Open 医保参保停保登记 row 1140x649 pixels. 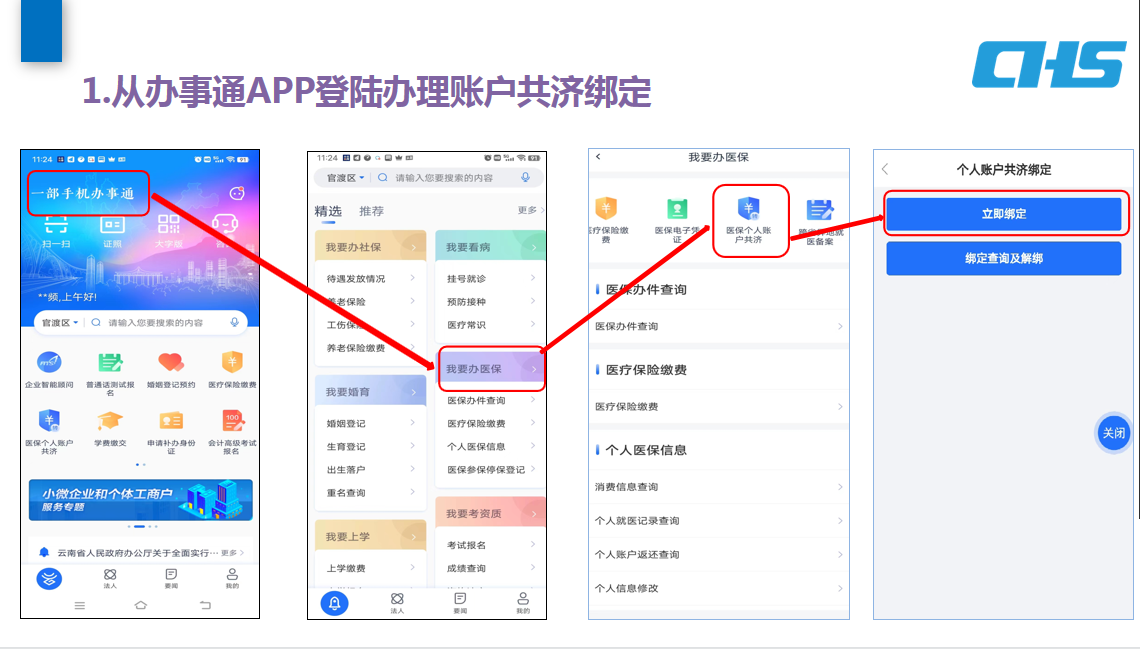pos(490,469)
